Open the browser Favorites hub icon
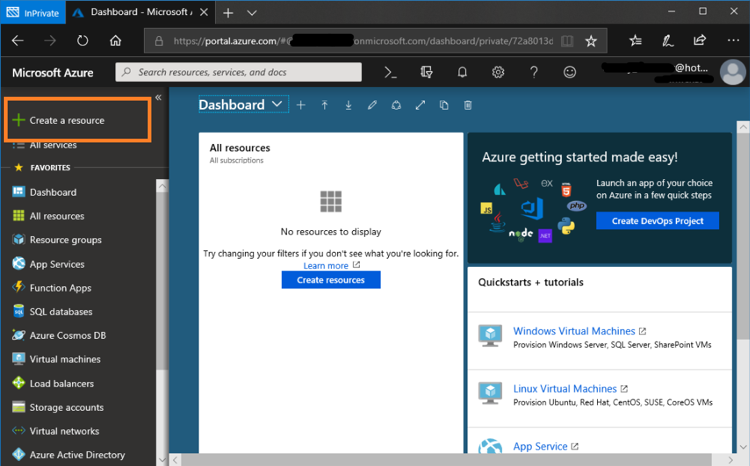This screenshot has width=750, height=466. click(x=635, y=41)
